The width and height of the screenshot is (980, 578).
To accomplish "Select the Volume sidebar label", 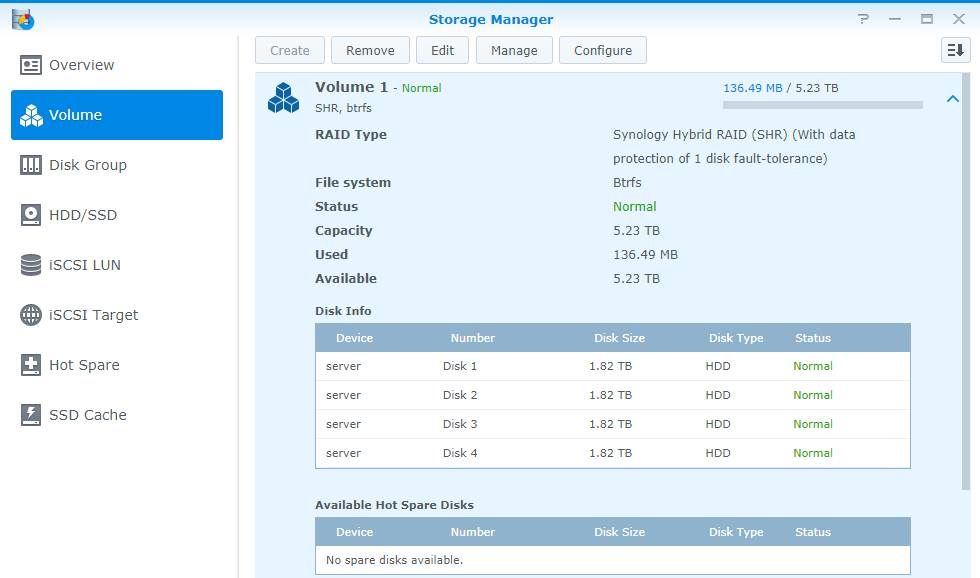I will (75, 115).
